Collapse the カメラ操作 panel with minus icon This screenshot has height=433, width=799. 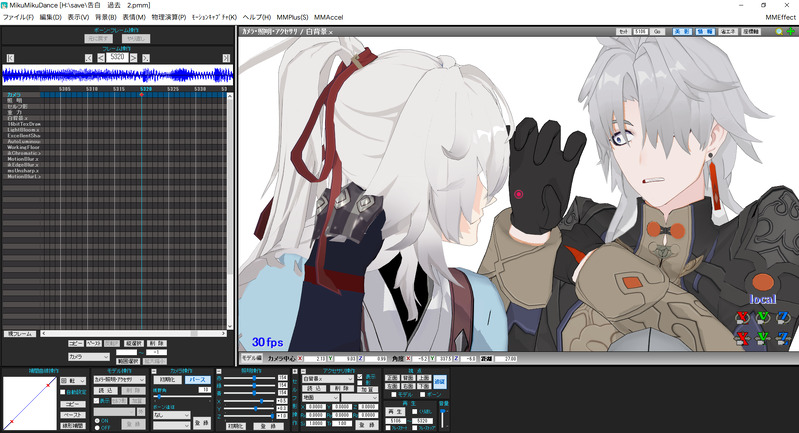(x=154, y=372)
